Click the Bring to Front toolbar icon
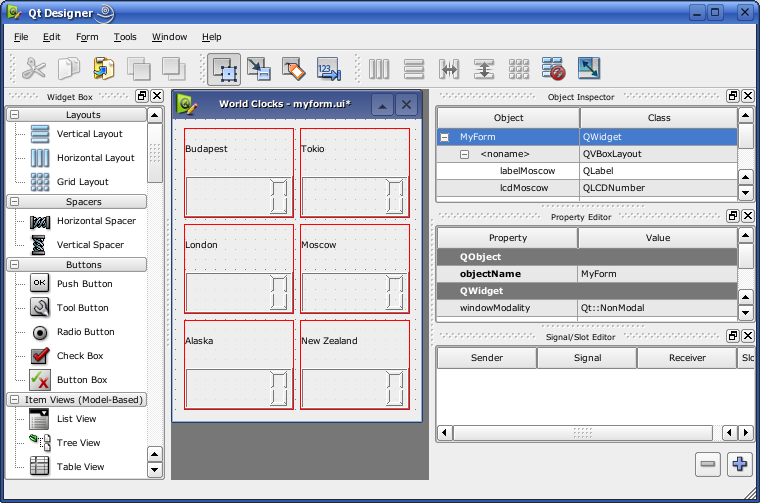 174,68
